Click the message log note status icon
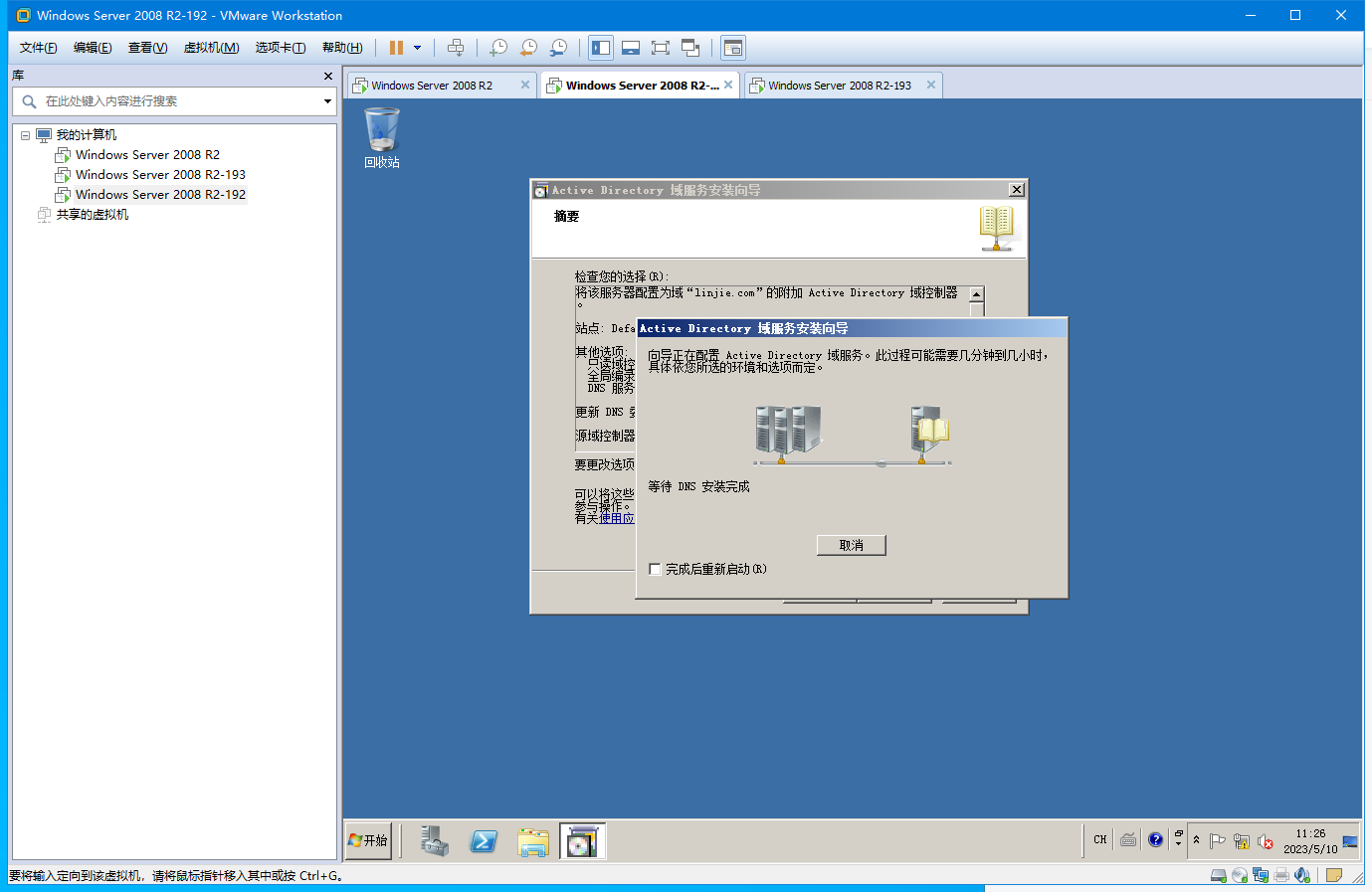 1334,875
